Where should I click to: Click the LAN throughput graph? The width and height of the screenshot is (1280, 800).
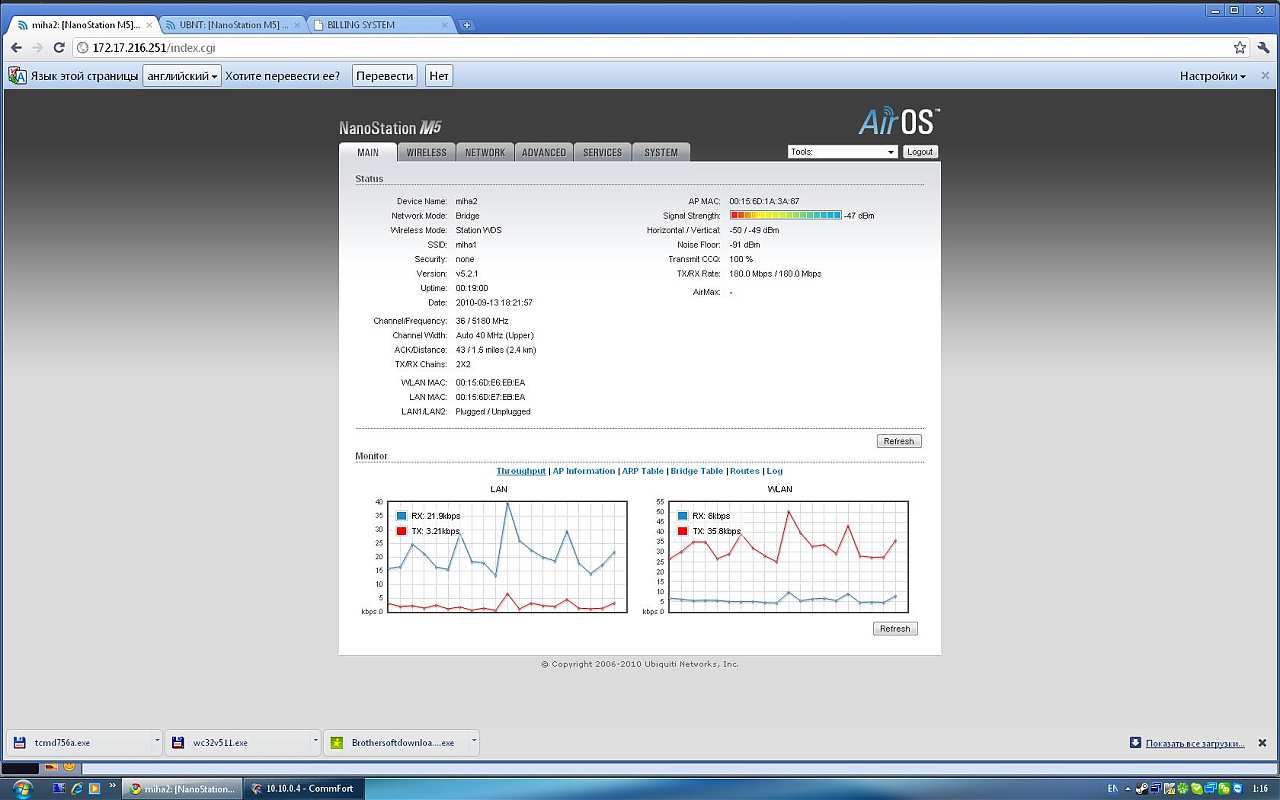(x=507, y=556)
